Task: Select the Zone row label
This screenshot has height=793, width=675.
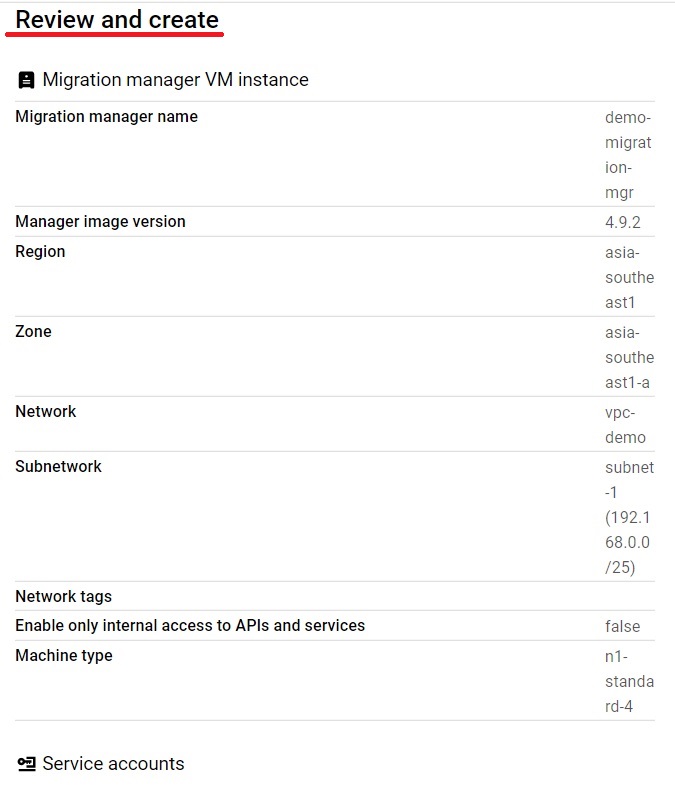Action: [x=33, y=331]
